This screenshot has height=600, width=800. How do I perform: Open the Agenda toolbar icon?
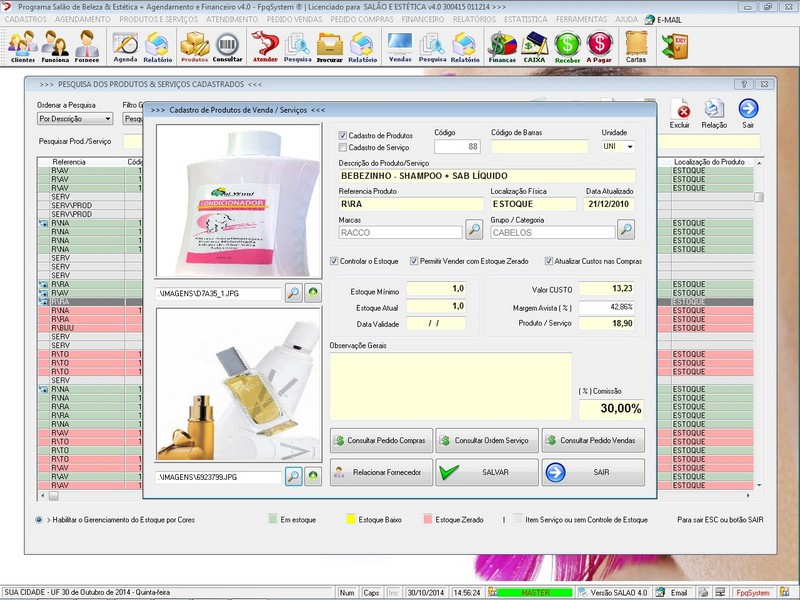[x=125, y=46]
